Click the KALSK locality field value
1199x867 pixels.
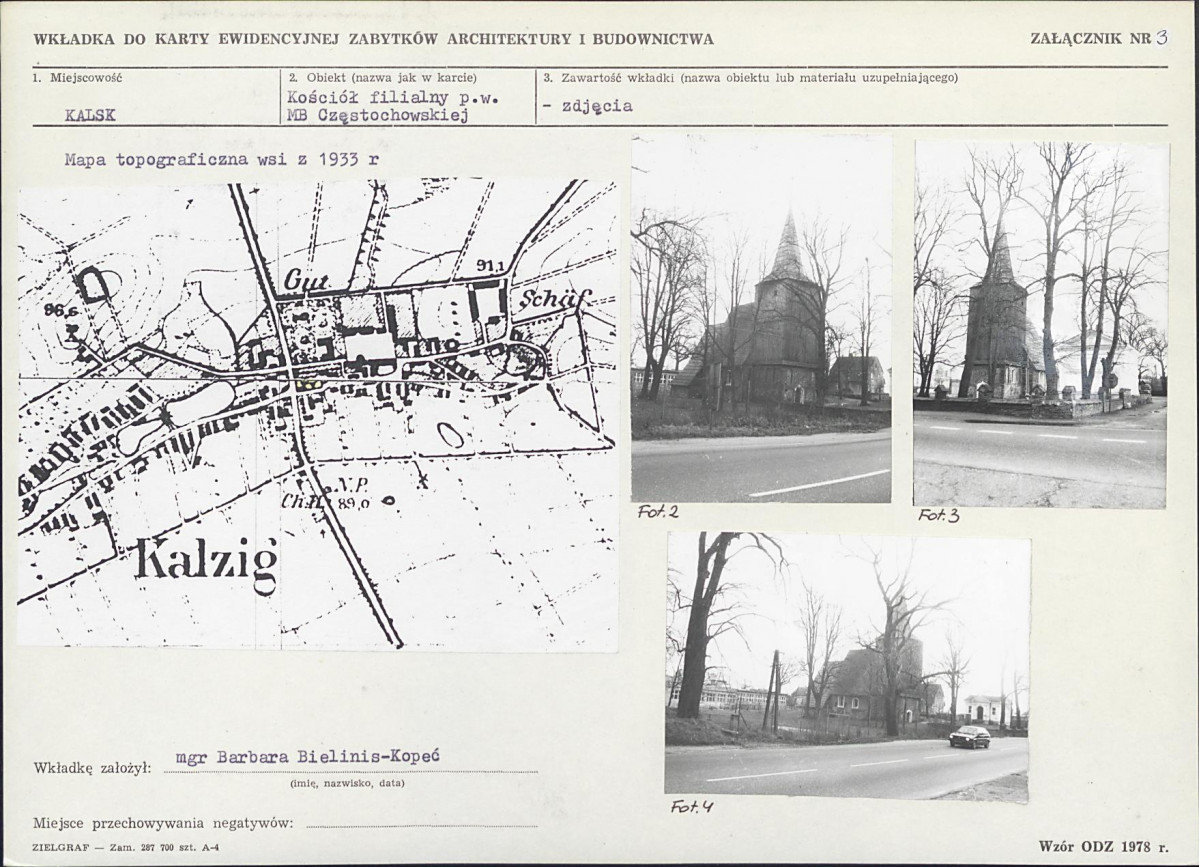(90, 115)
